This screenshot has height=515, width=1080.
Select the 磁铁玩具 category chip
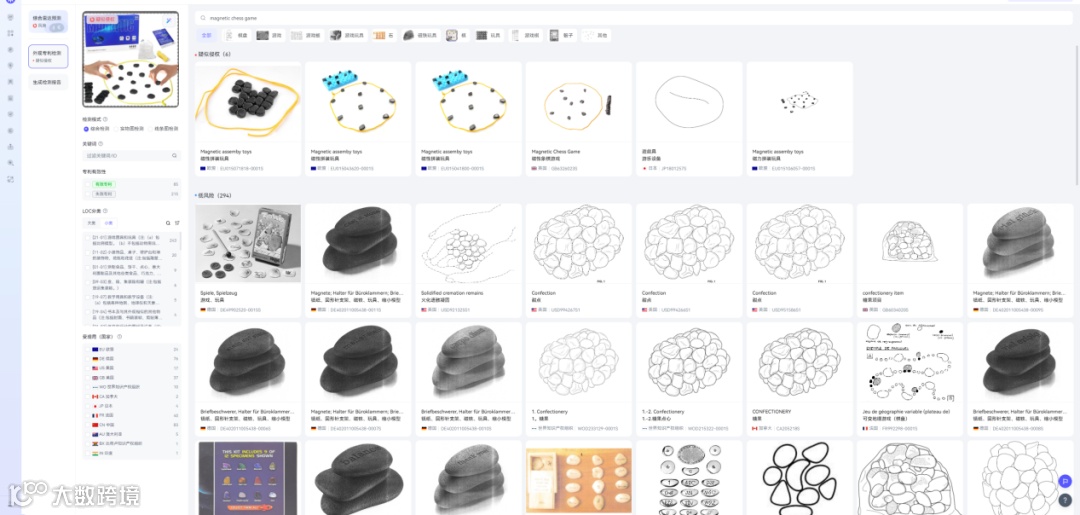pos(420,35)
